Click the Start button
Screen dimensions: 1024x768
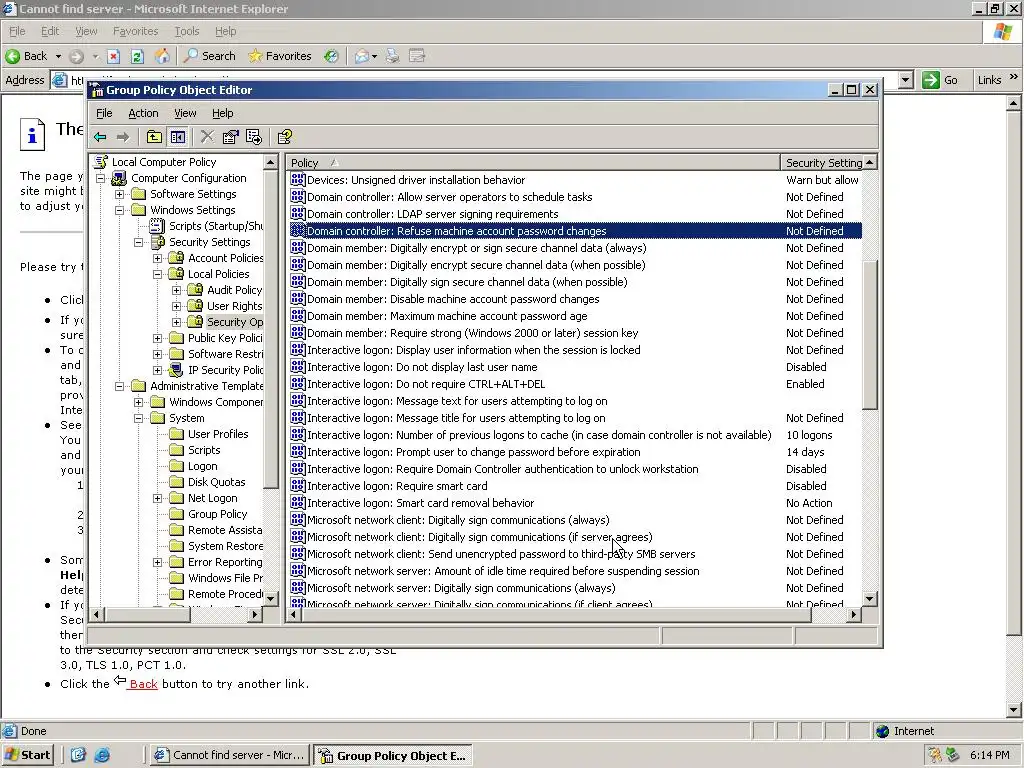click(x=27, y=755)
